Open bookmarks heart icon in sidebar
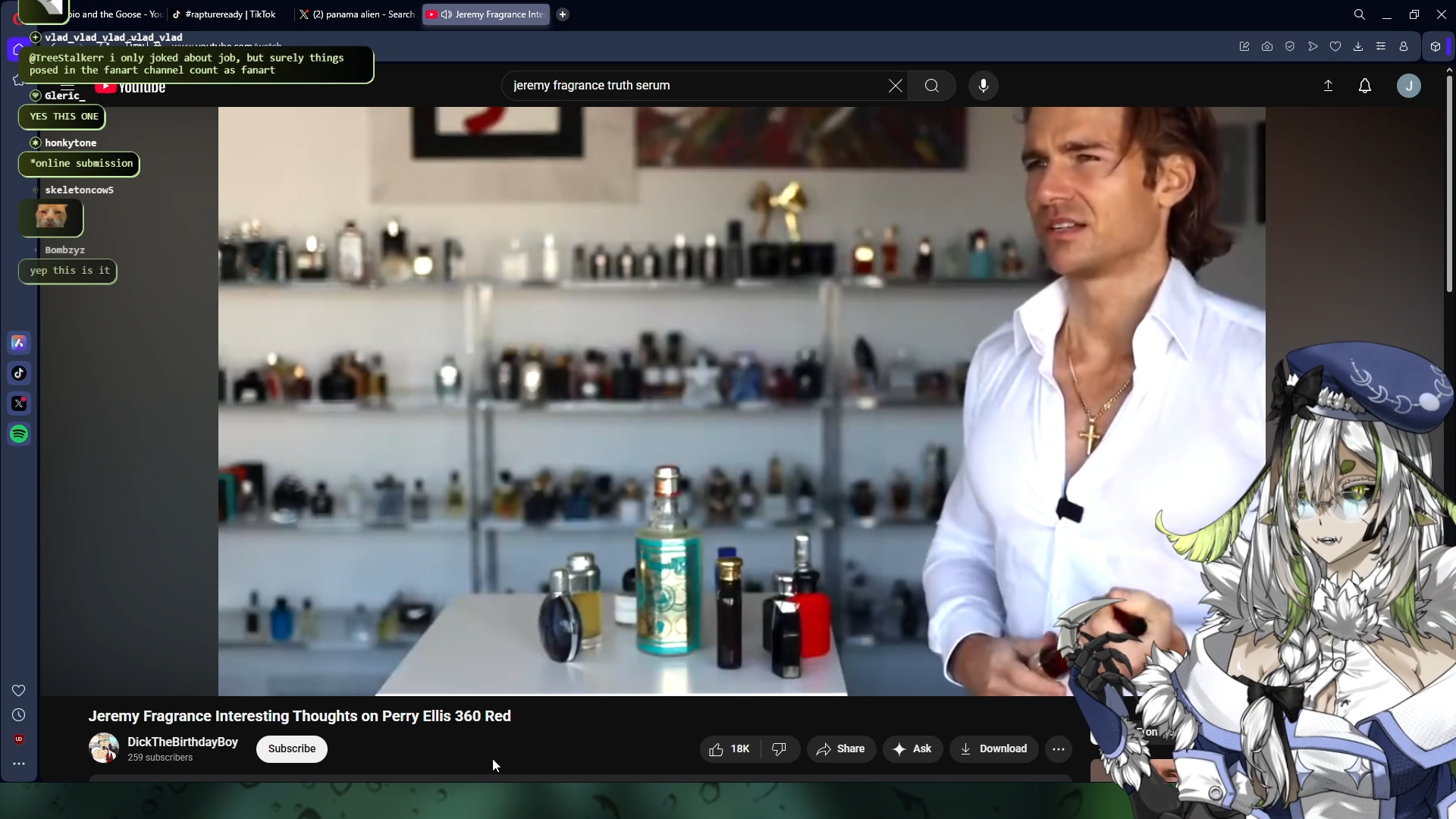1456x819 pixels. point(19,690)
